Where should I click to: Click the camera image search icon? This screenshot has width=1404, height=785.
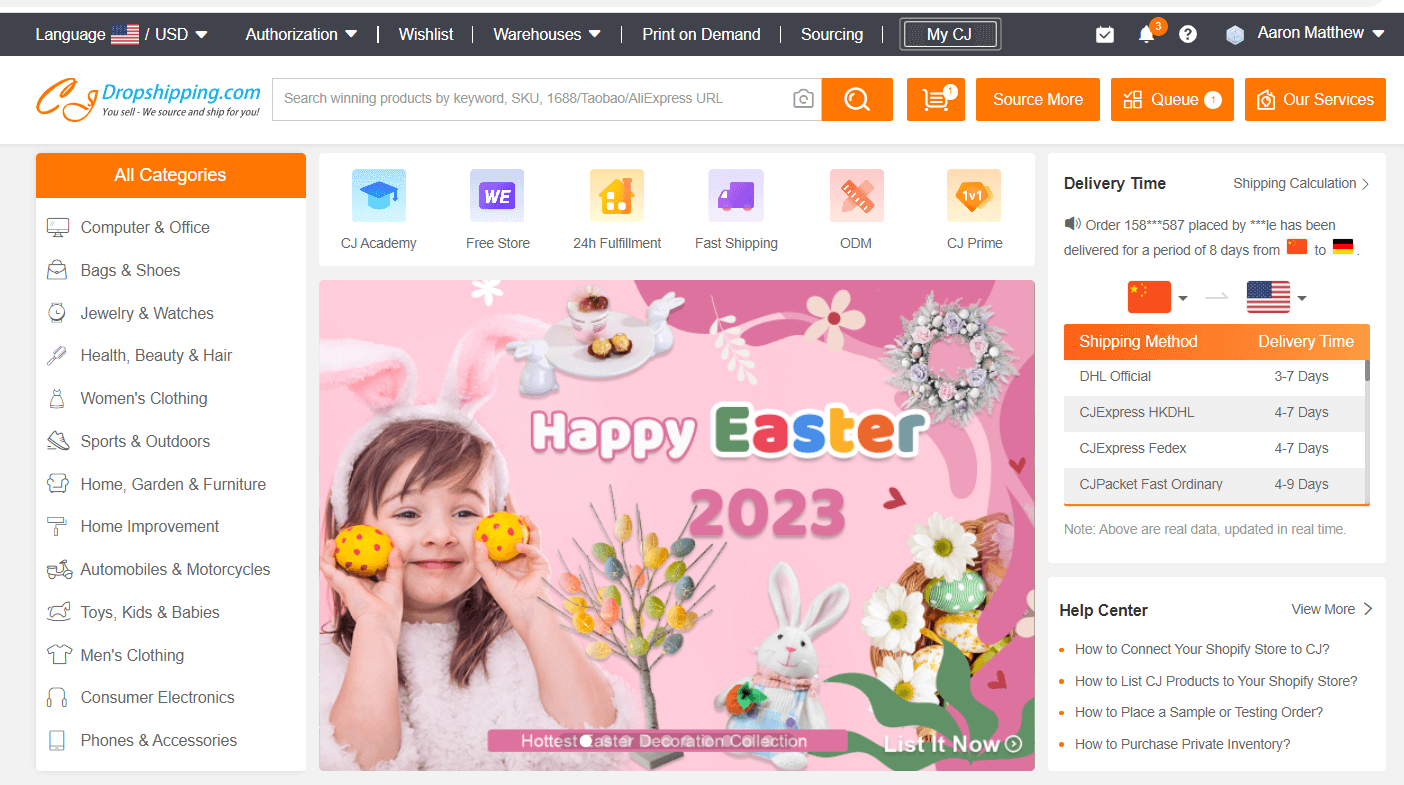tap(802, 99)
